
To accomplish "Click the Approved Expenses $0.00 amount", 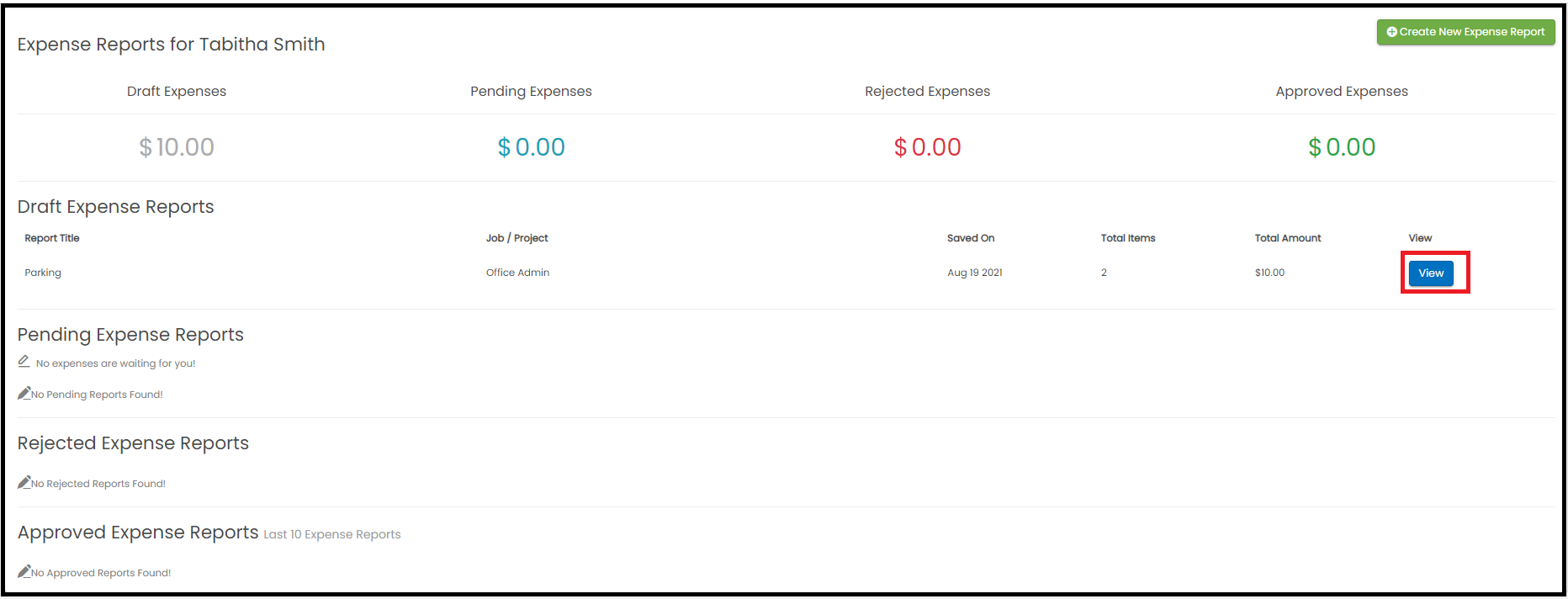I will (1342, 147).
